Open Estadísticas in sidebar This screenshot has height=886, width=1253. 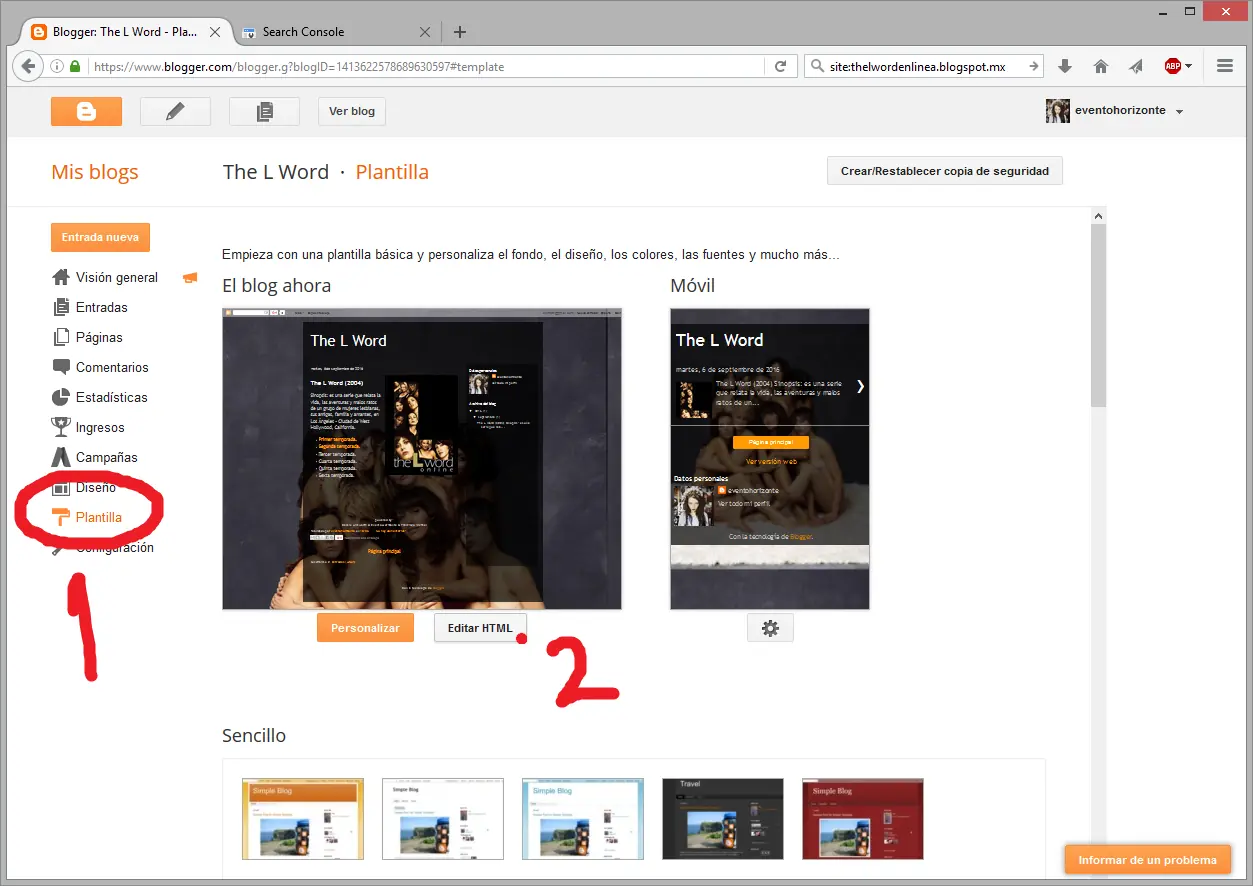coord(112,397)
